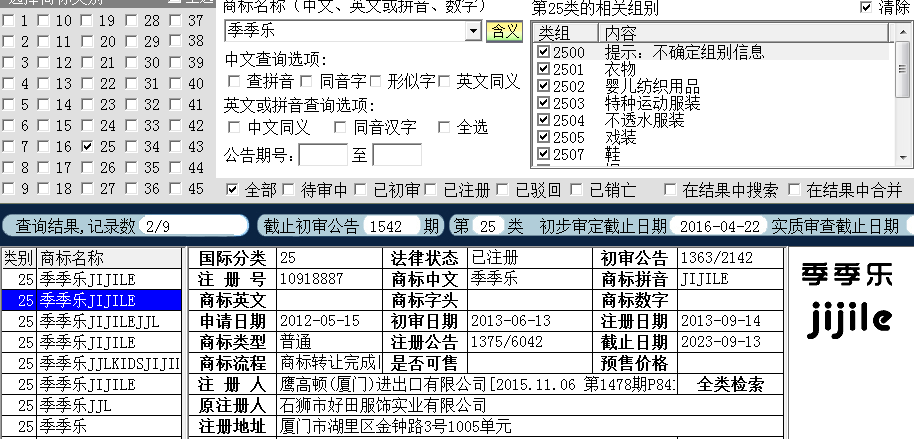Toggle 同音汉字 checkbox

pyautogui.click(x=340, y=127)
